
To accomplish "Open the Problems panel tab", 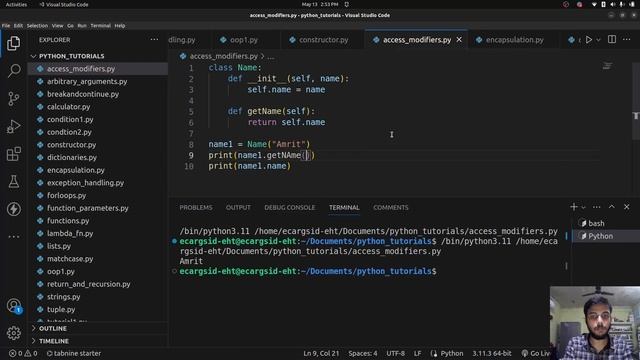I will [196, 207].
